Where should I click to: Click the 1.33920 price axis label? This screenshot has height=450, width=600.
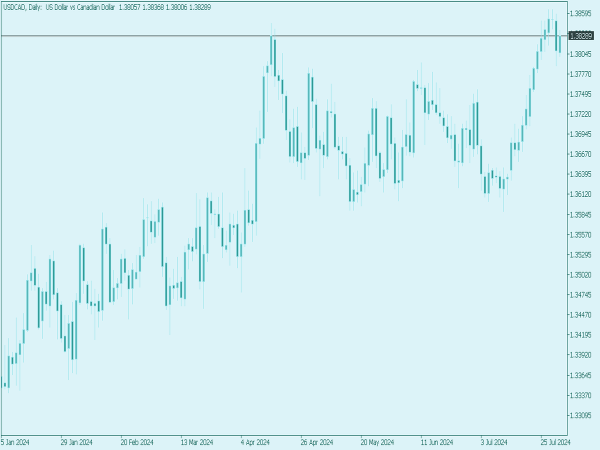pos(580,355)
